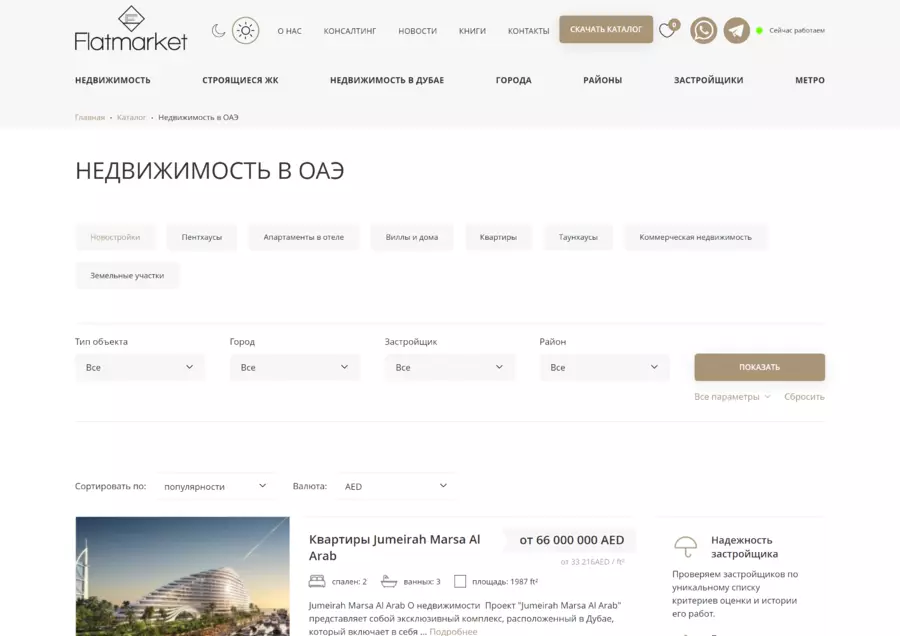Select Квартиры category chip
The height and width of the screenshot is (636, 900).
click(x=498, y=237)
